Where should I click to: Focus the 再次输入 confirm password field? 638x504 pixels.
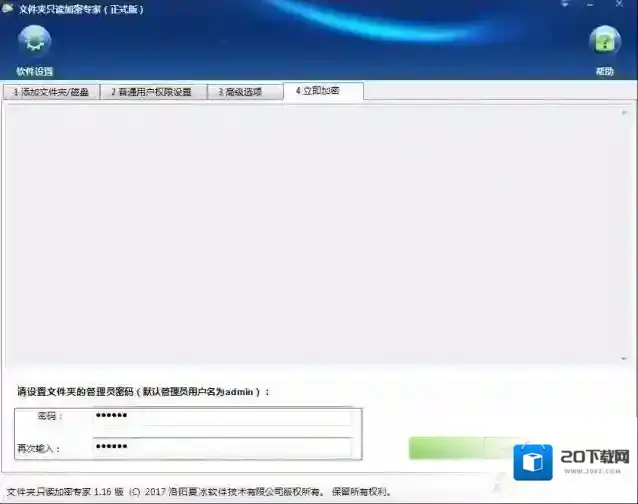(221, 447)
